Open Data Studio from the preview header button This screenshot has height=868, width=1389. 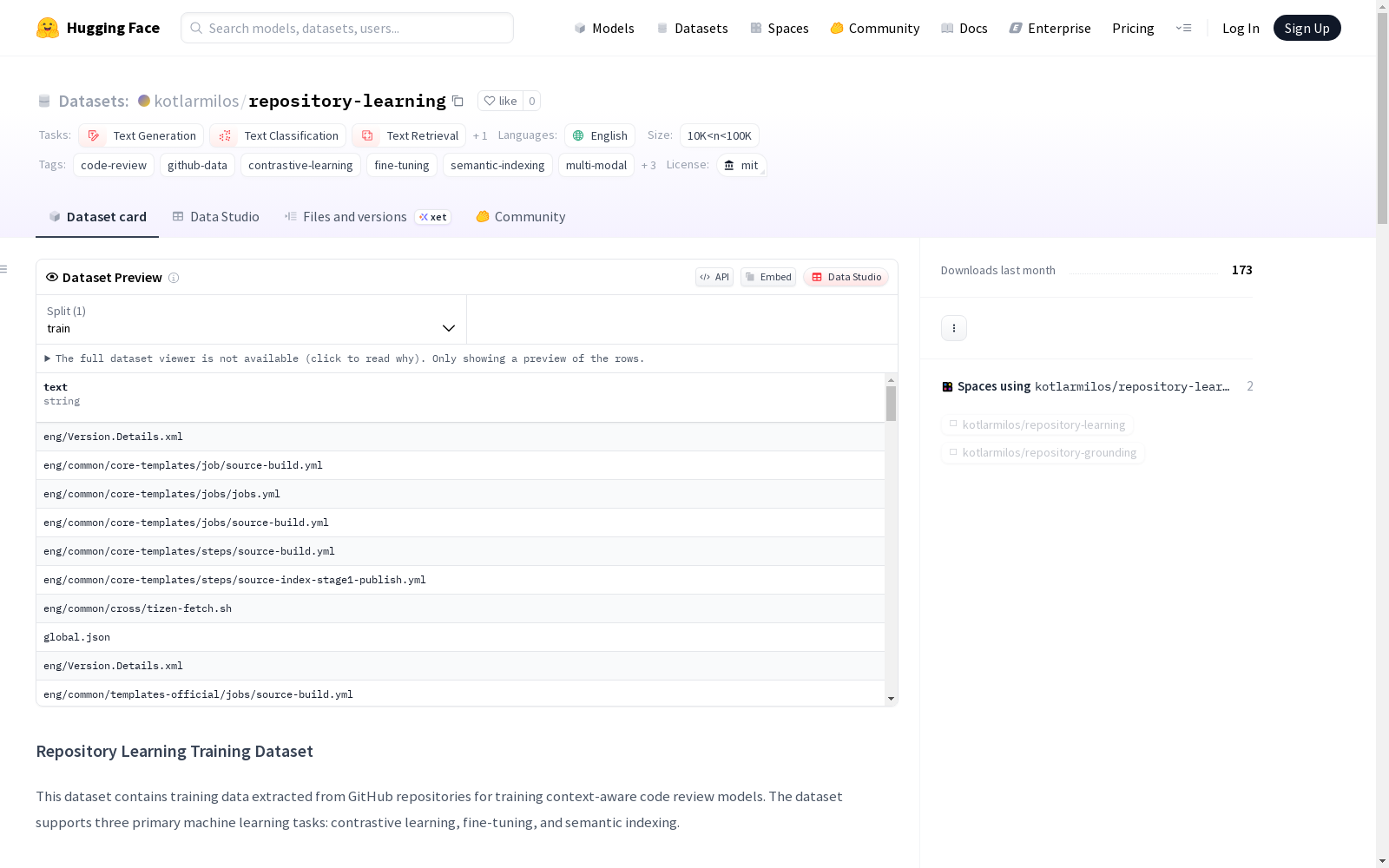click(846, 277)
